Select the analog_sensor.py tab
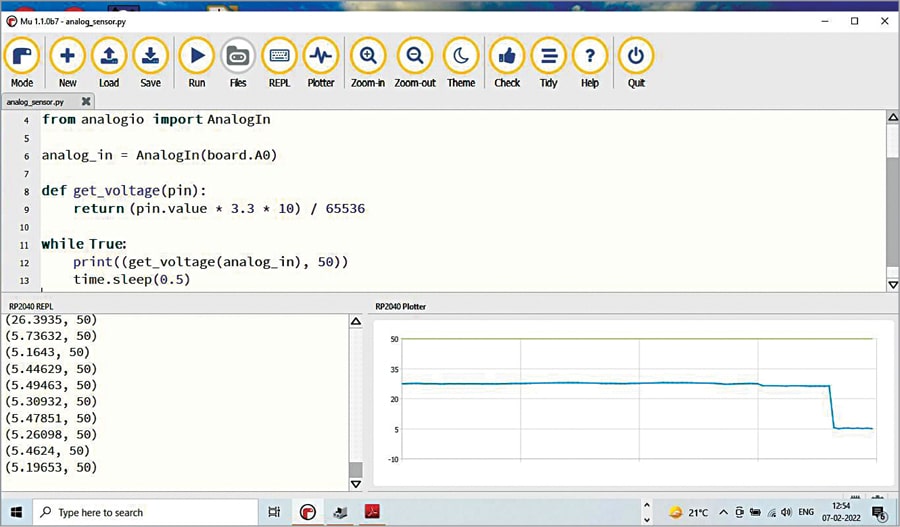Screen dimensions: 900x527 36,101
